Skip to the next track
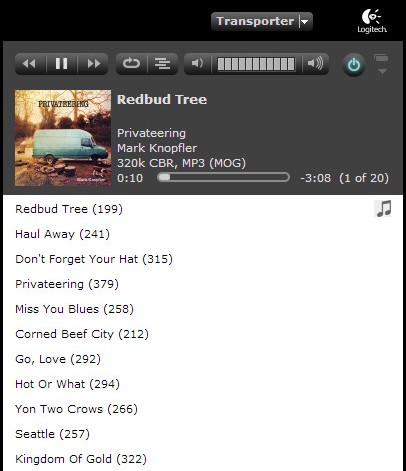The height and width of the screenshot is (471, 406). point(93,63)
